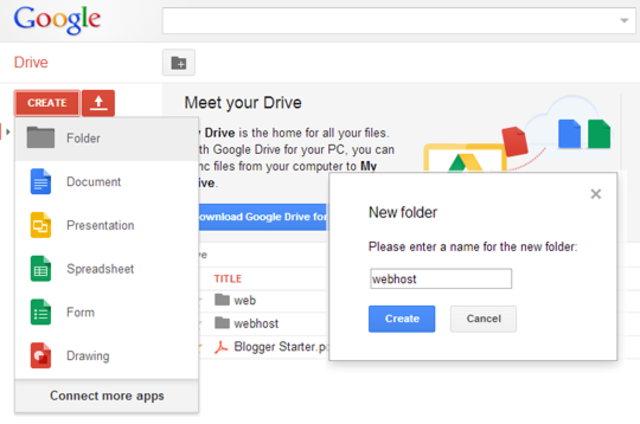Click the web folder icon in file list
Screen dimensions: 640x424
[x=222, y=300]
